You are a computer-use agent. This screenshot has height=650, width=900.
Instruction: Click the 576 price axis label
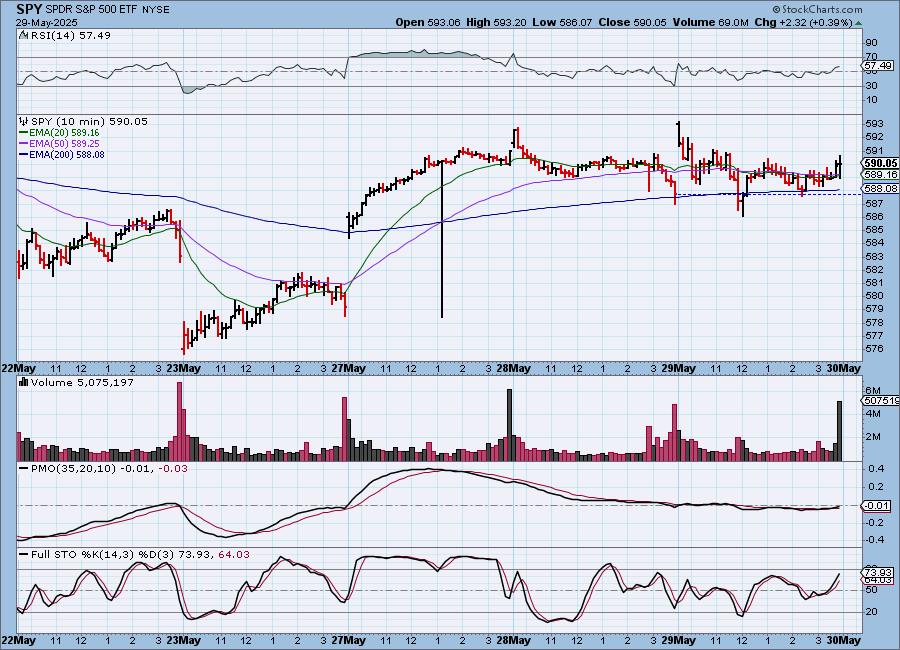[873, 349]
